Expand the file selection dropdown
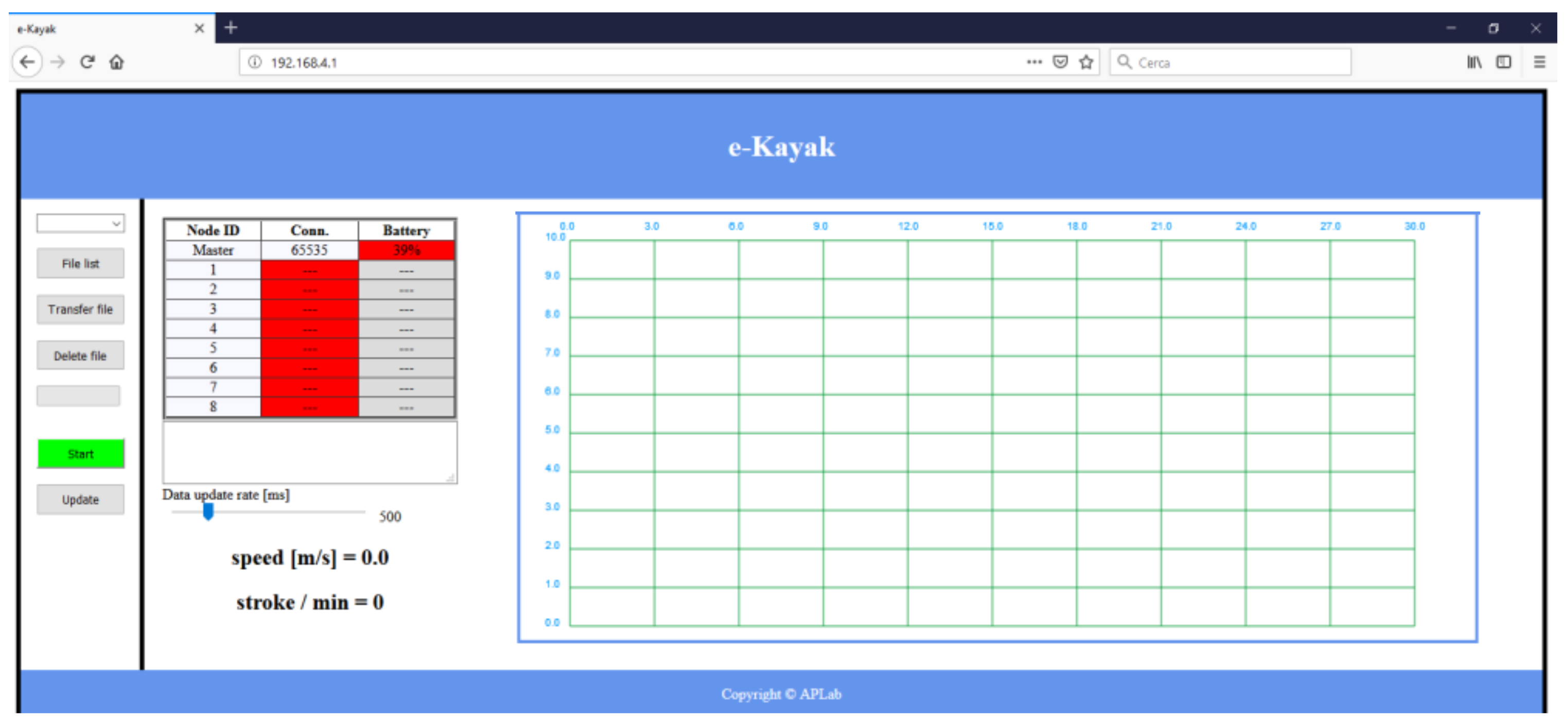The width and height of the screenshot is (1568, 721). [80, 223]
